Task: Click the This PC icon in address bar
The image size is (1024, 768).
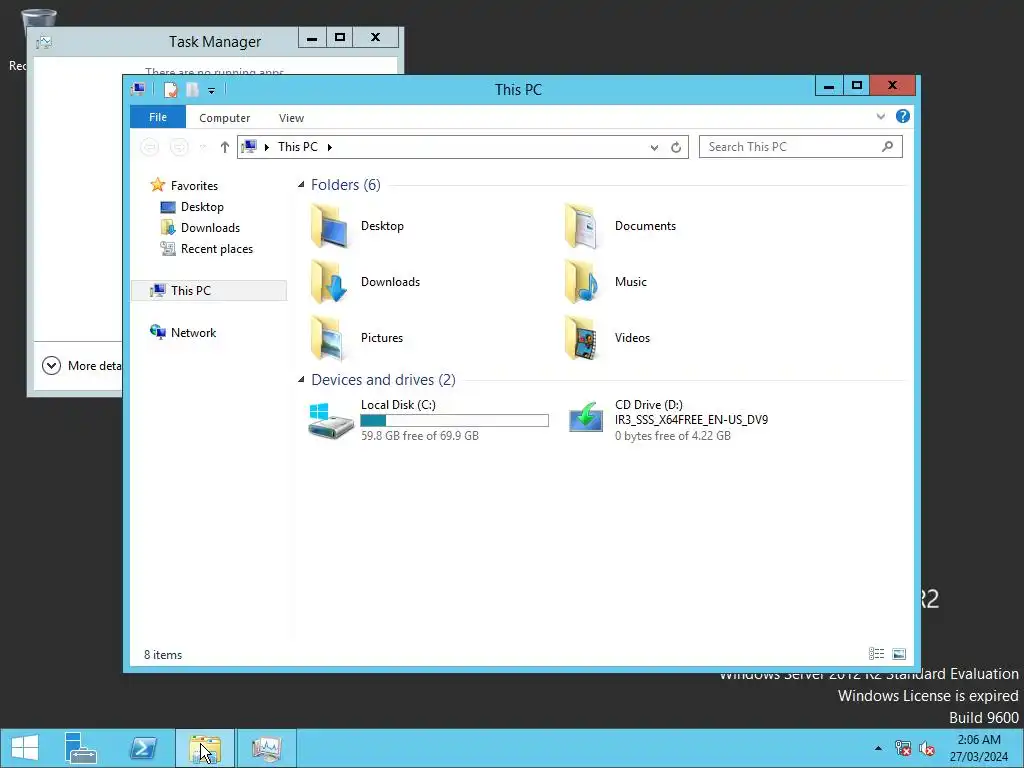Action: coord(249,147)
